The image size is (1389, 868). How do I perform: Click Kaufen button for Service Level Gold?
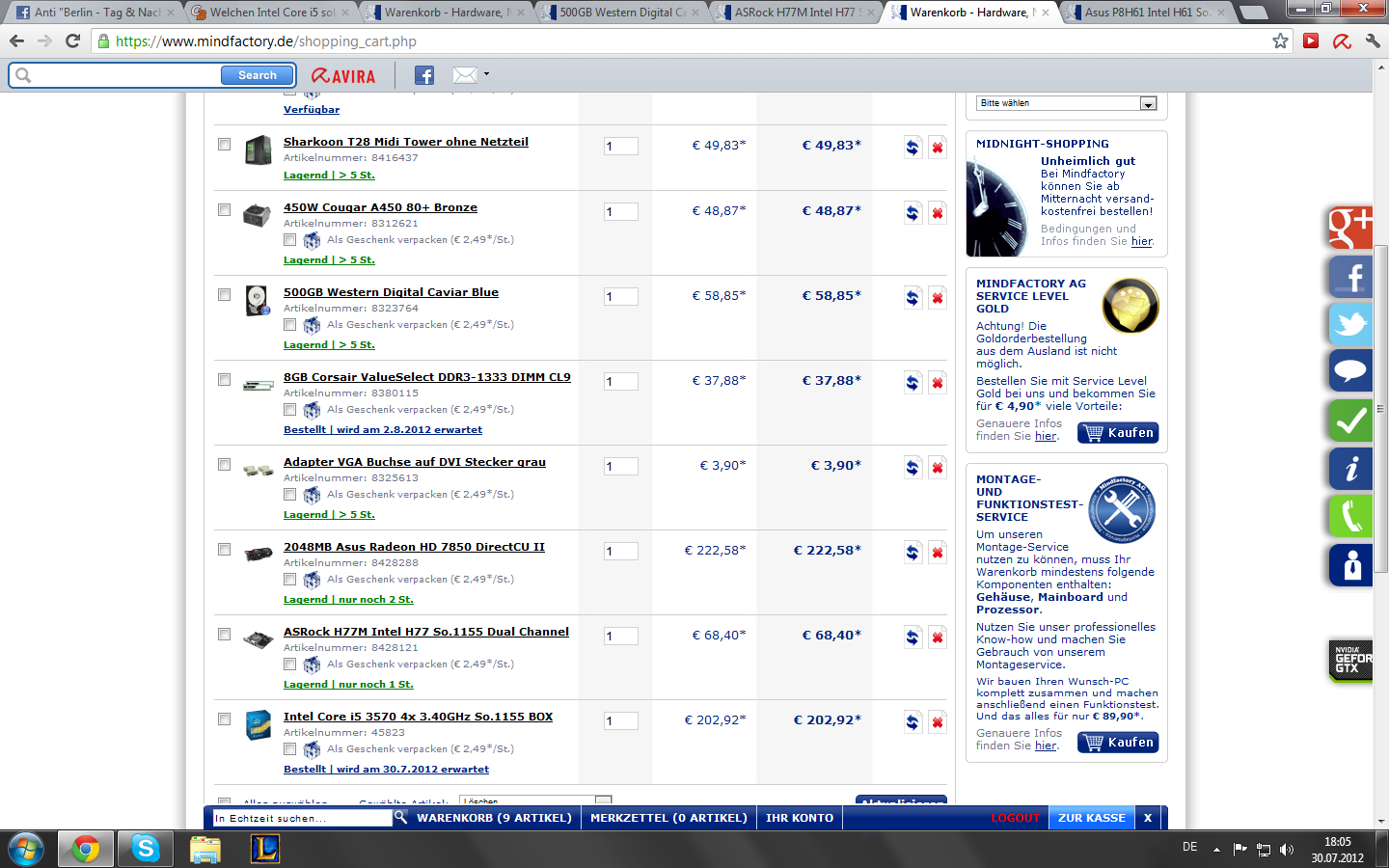click(1119, 433)
